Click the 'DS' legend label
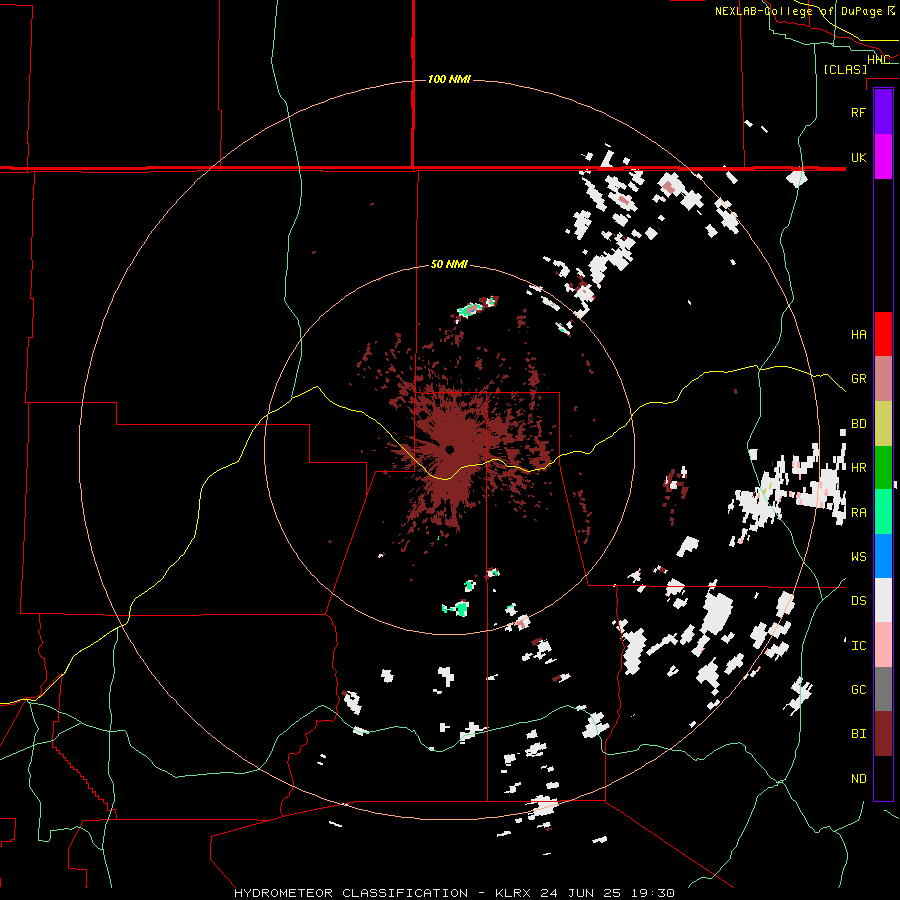 [x=858, y=601]
